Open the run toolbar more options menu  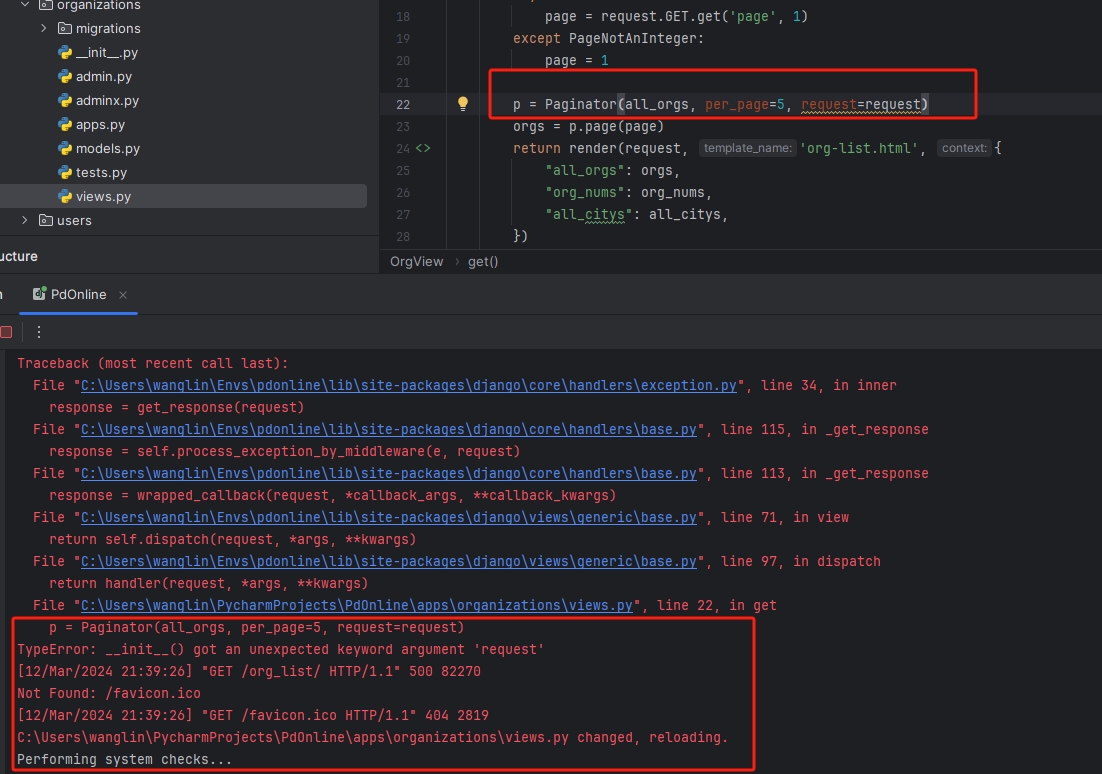coord(39,332)
